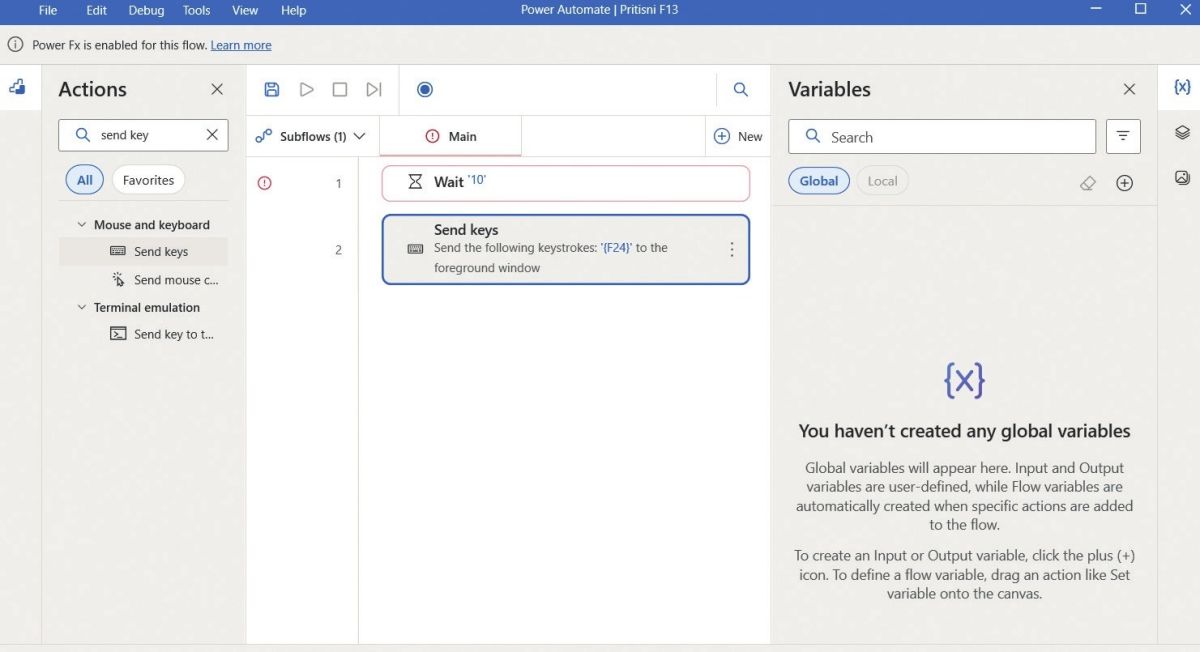Collapse the Terminal emulation group

point(82,307)
